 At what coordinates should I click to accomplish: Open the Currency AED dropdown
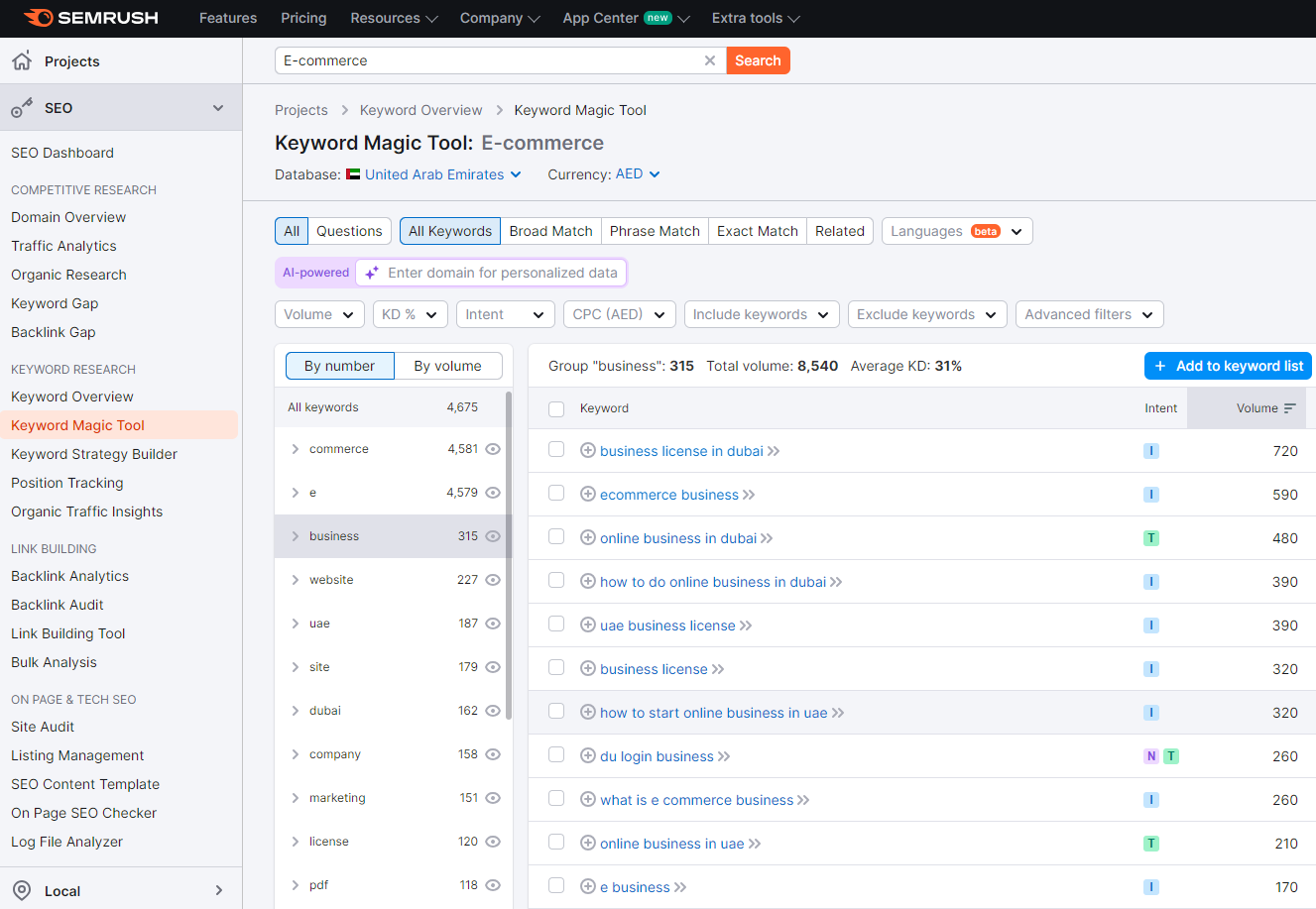(638, 174)
